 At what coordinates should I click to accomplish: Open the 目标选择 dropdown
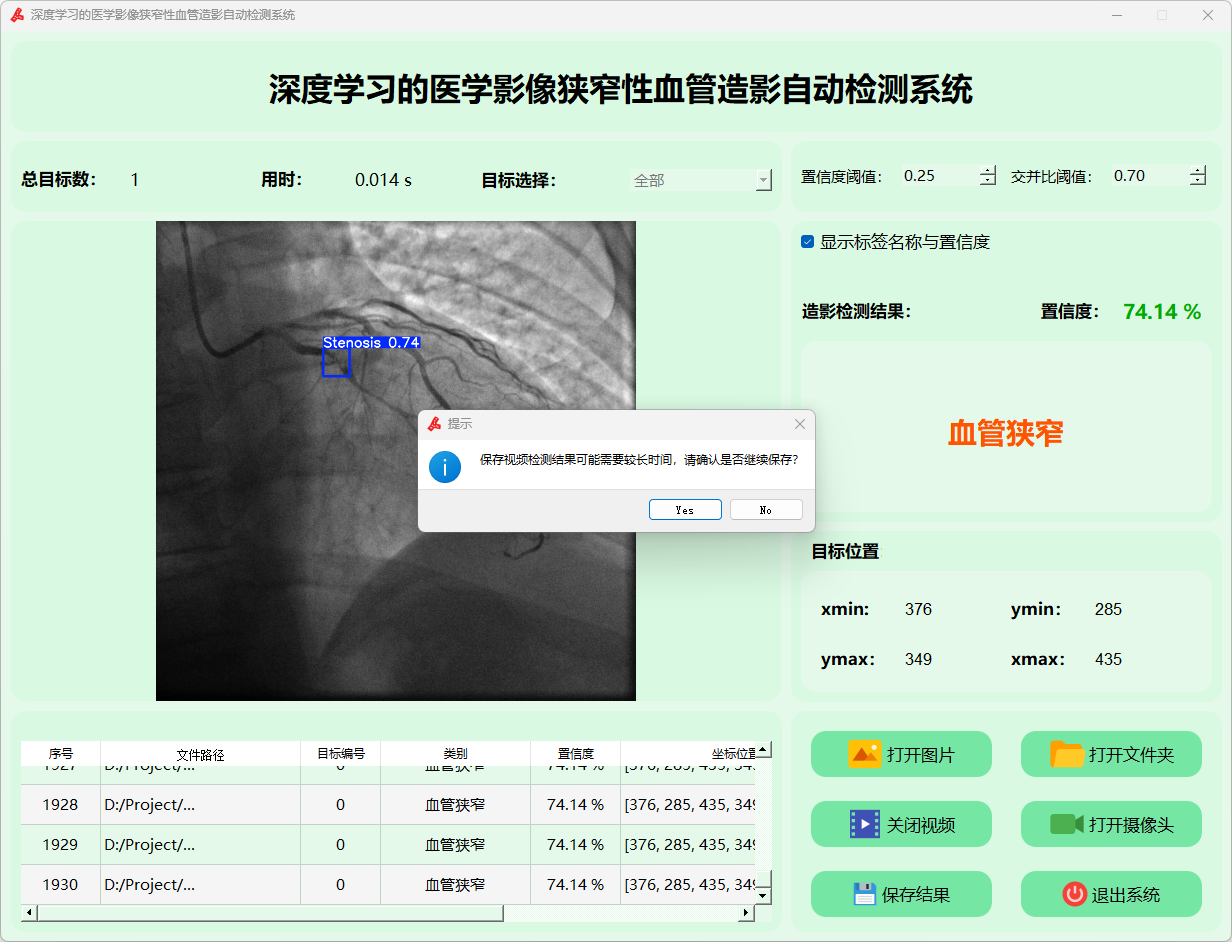pyautogui.click(x=763, y=181)
